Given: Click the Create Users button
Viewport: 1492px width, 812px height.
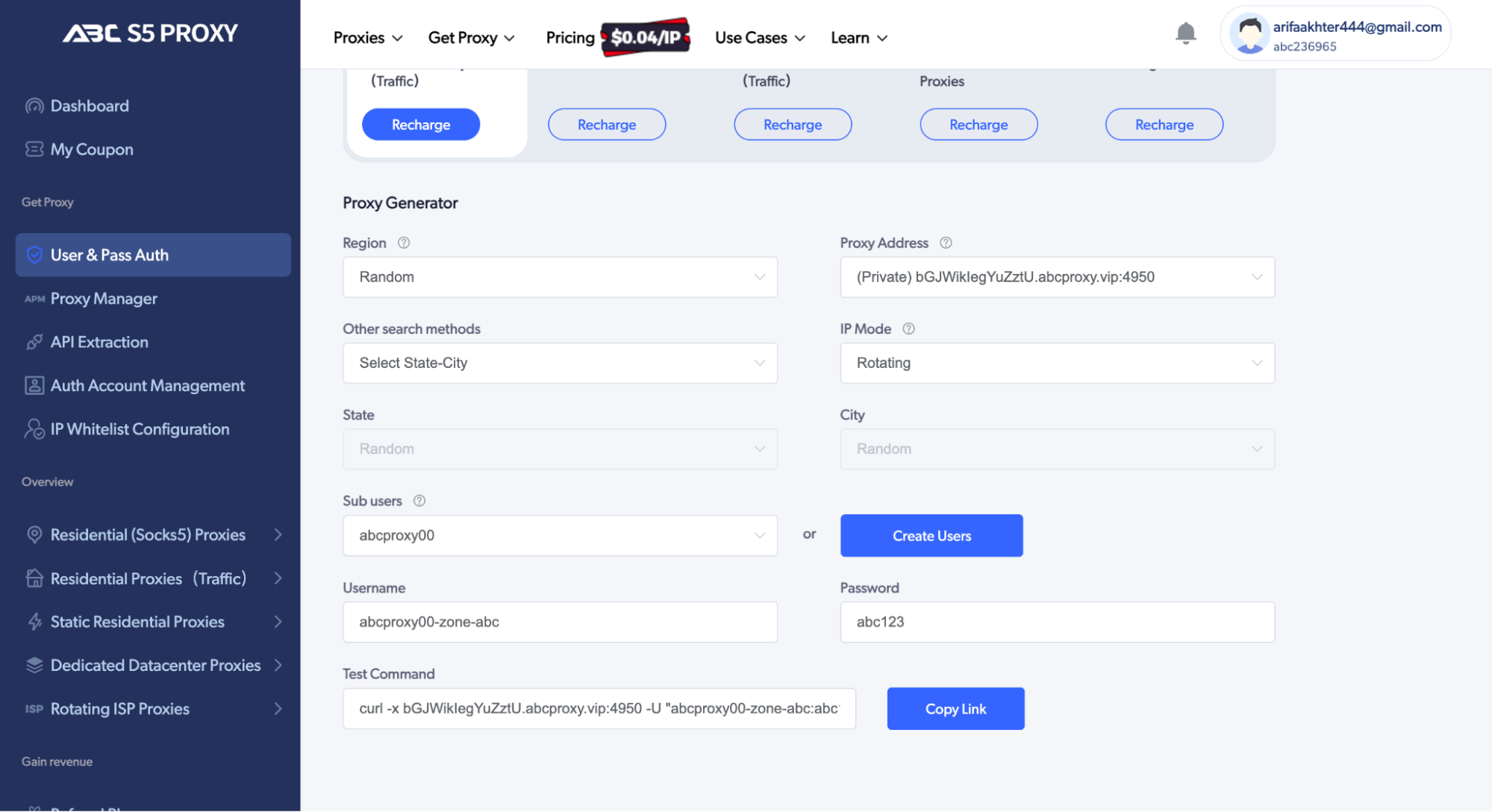Looking at the screenshot, I should (x=931, y=536).
